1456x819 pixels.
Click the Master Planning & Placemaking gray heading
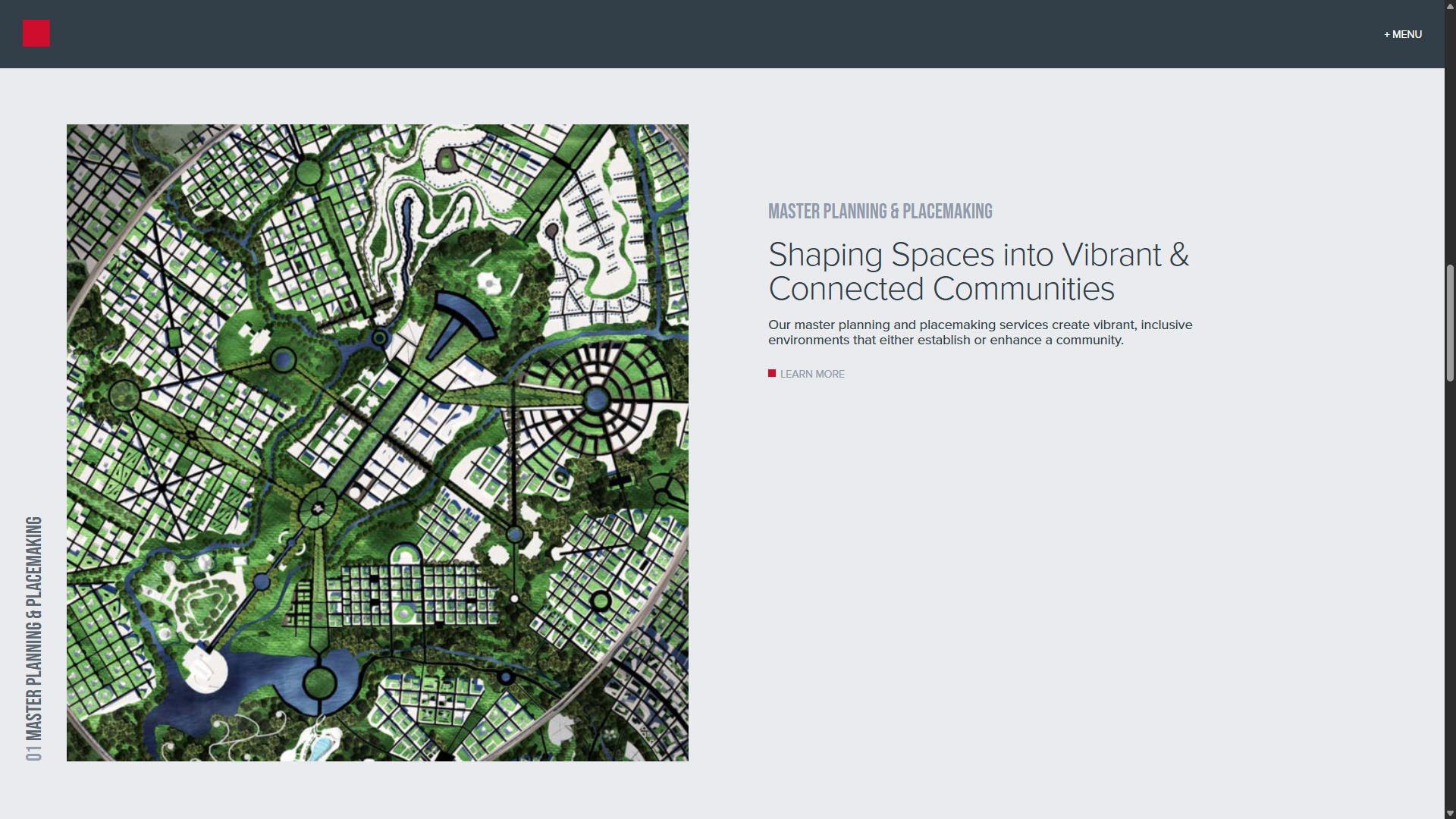[880, 211]
